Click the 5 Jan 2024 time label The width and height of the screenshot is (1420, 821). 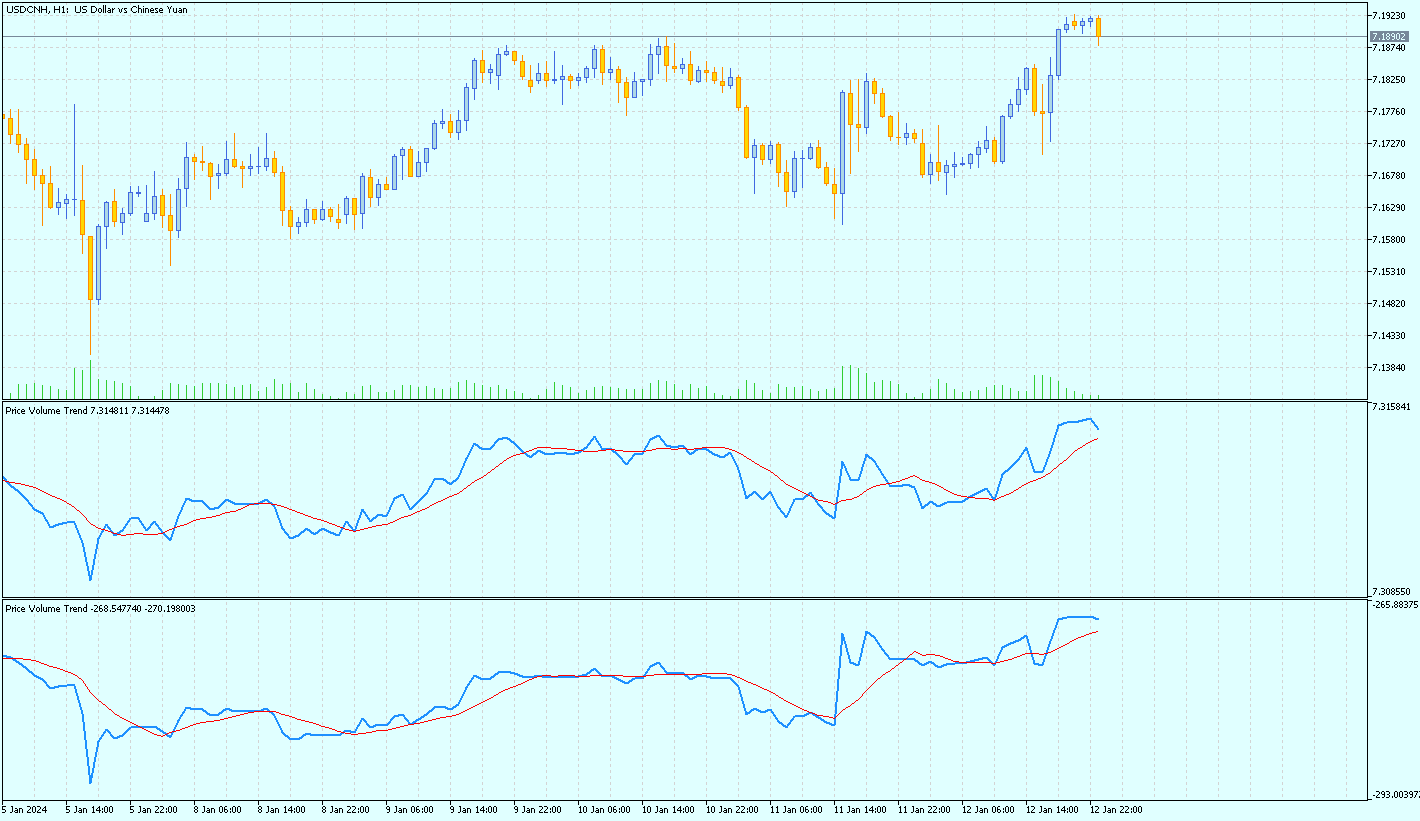point(25,809)
